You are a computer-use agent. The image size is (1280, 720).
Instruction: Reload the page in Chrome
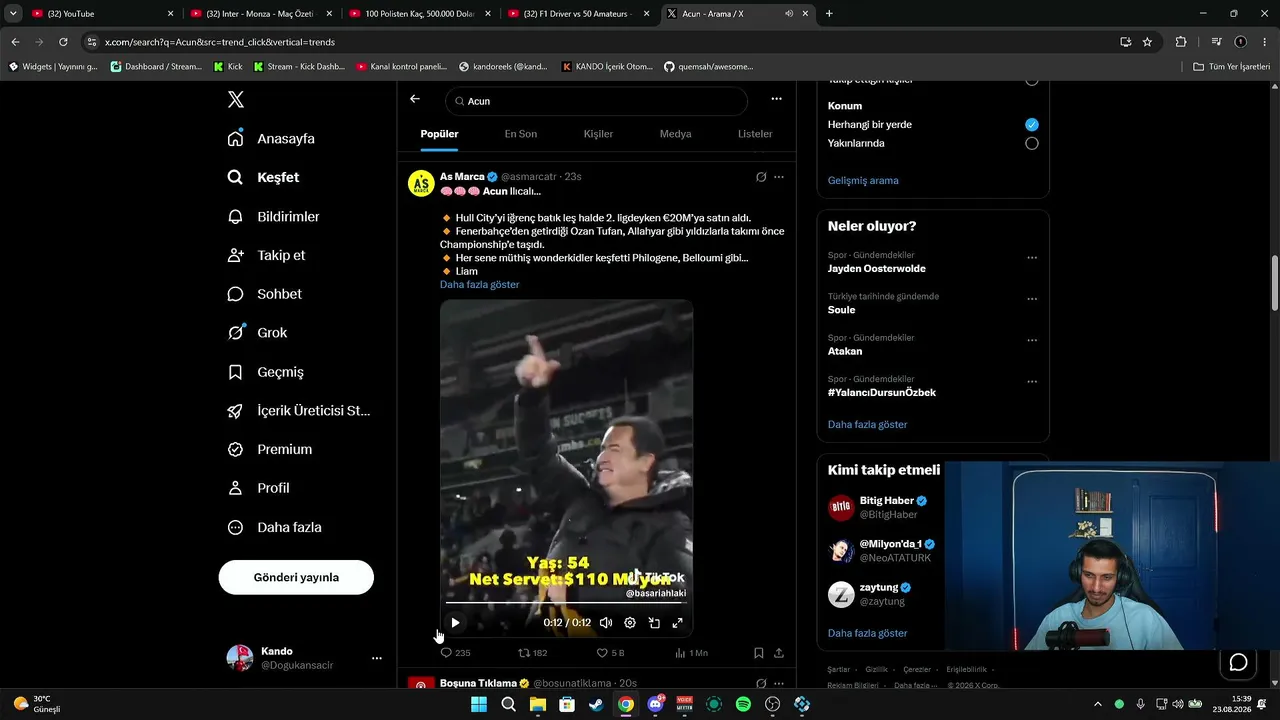(63, 42)
